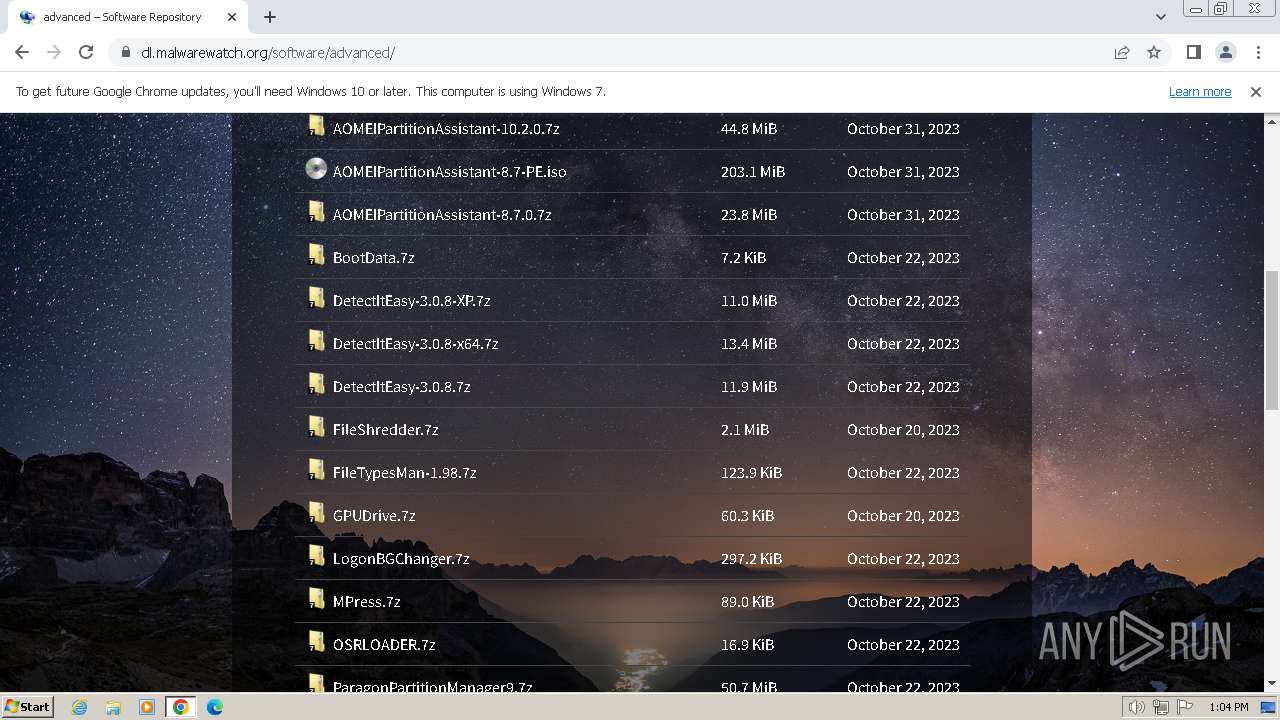This screenshot has width=1280, height=720.
Task: Click the MPress.7z archive icon
Action: point(316,599)
